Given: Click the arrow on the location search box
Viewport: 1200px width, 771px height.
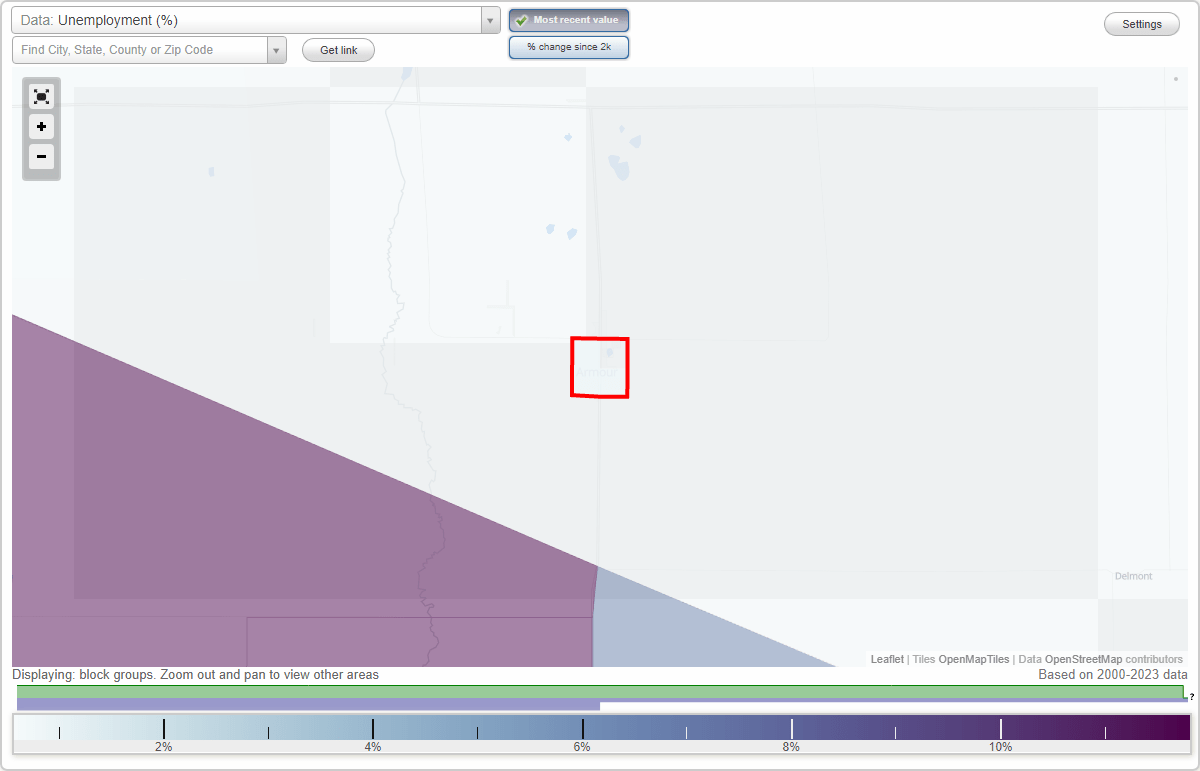Looking at the screenshot, I should [276, 49].
